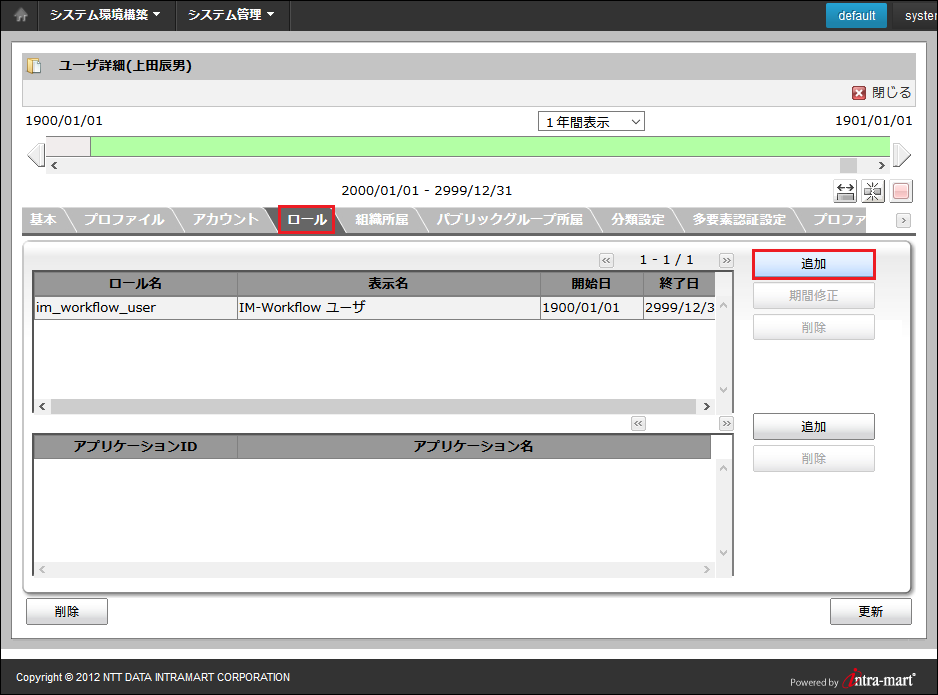This screenshot has width=938, height=695.
Task: Close the user detail via 閉じる
Action: 882,92
